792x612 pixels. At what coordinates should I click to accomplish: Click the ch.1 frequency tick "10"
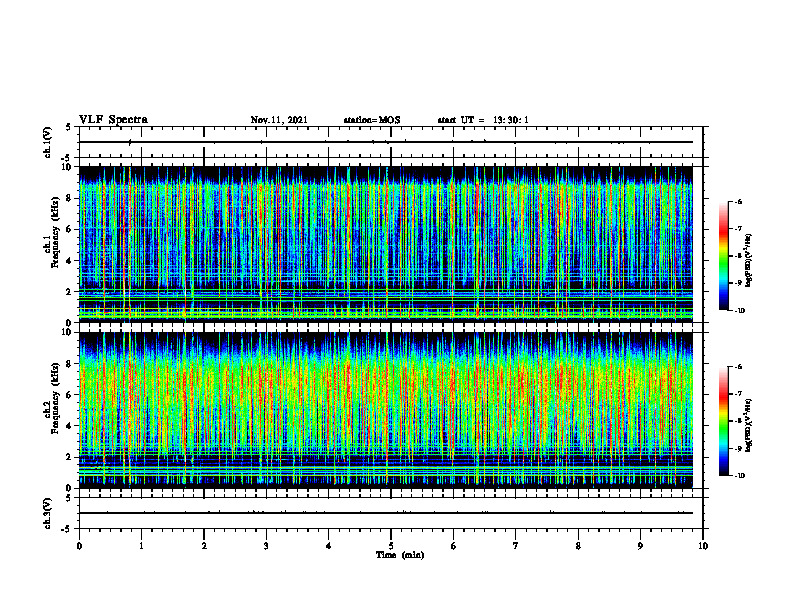[67, 167]
